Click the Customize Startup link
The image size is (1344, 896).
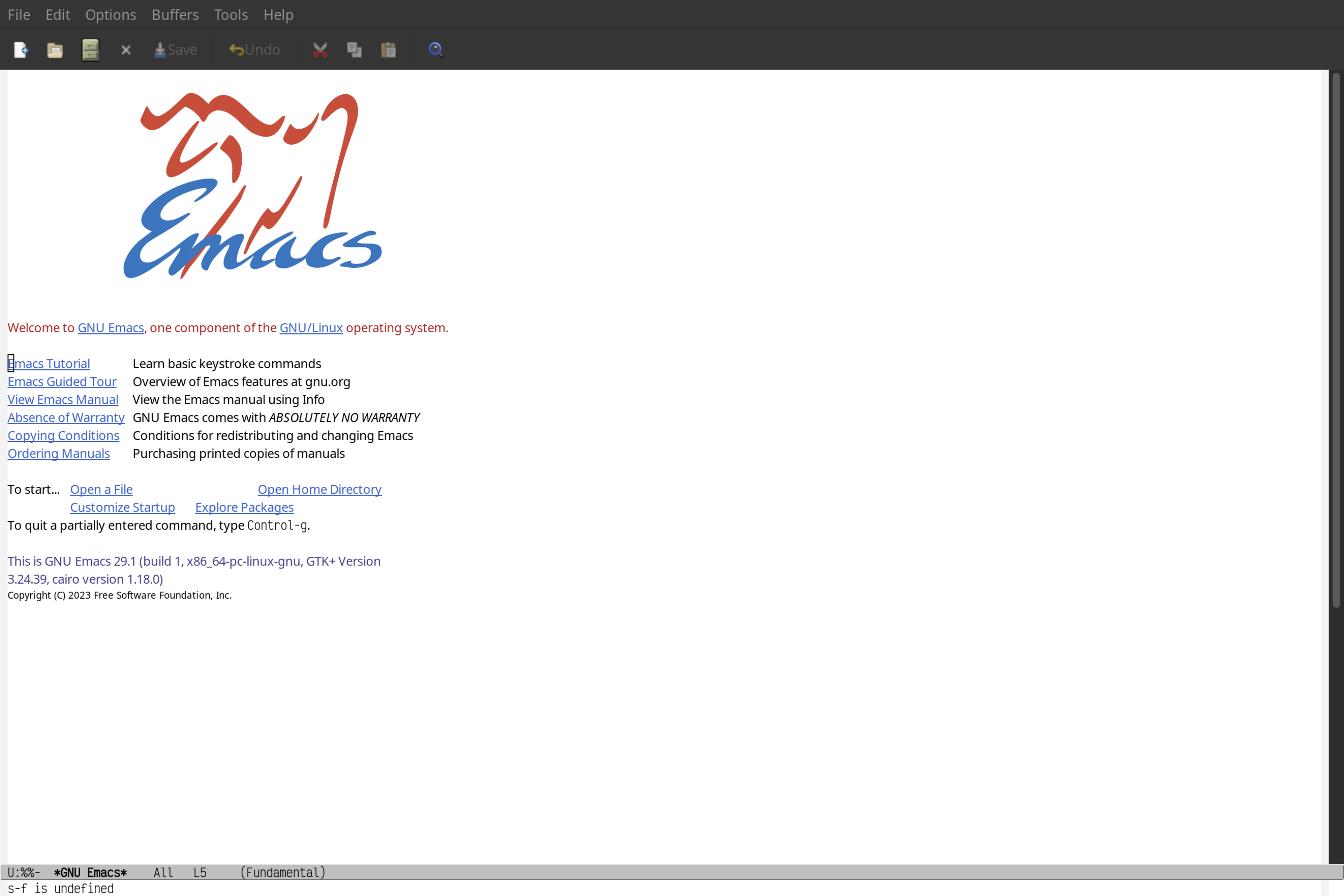(122, 507)
